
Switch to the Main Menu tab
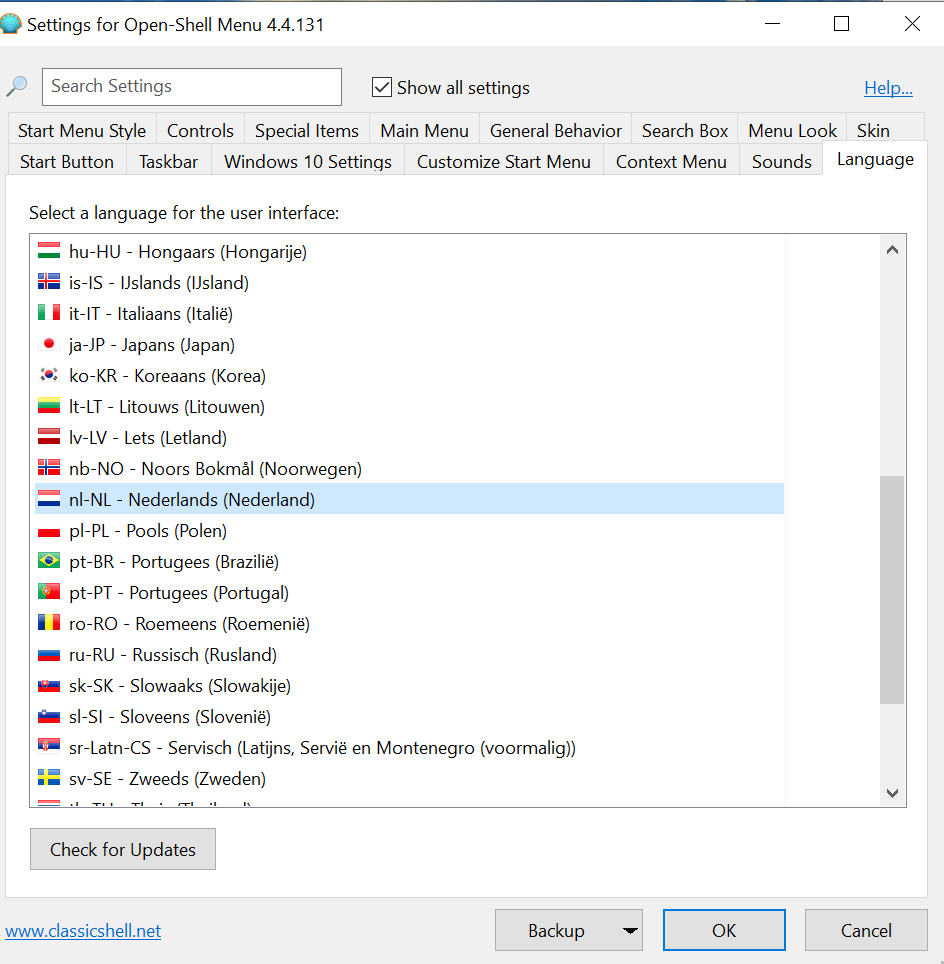click(x=424, y=130)
